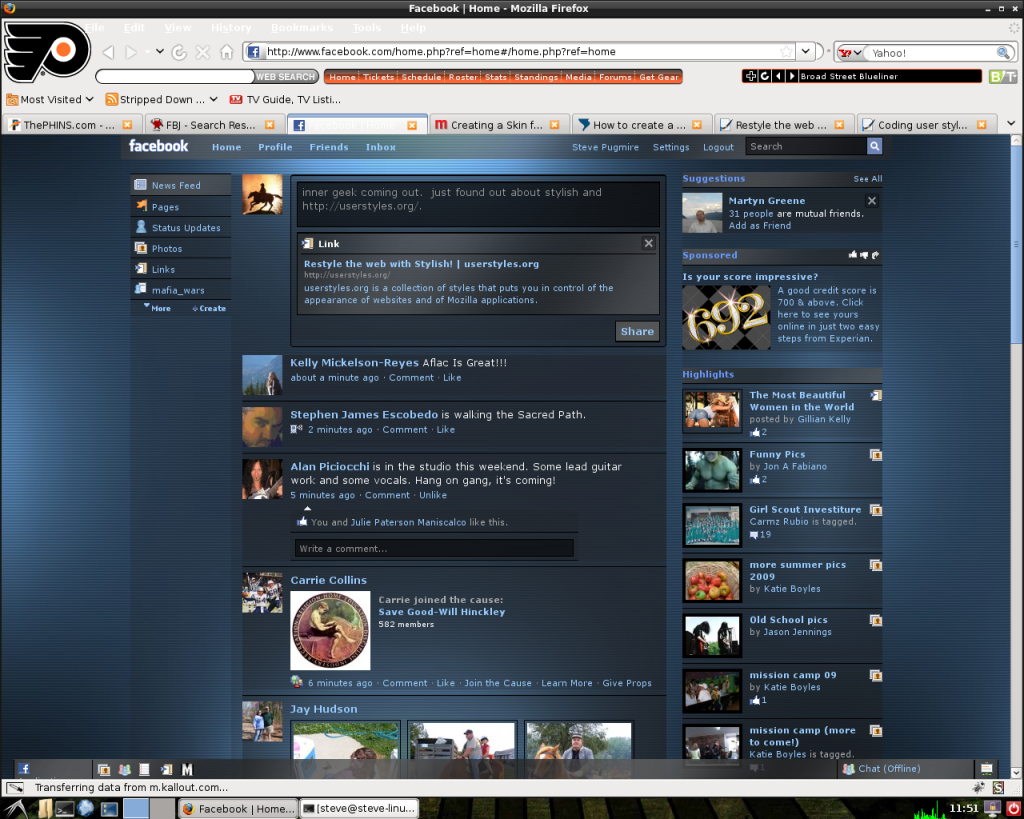Open the History menu

pyautogui.click(x=231, y=27)
